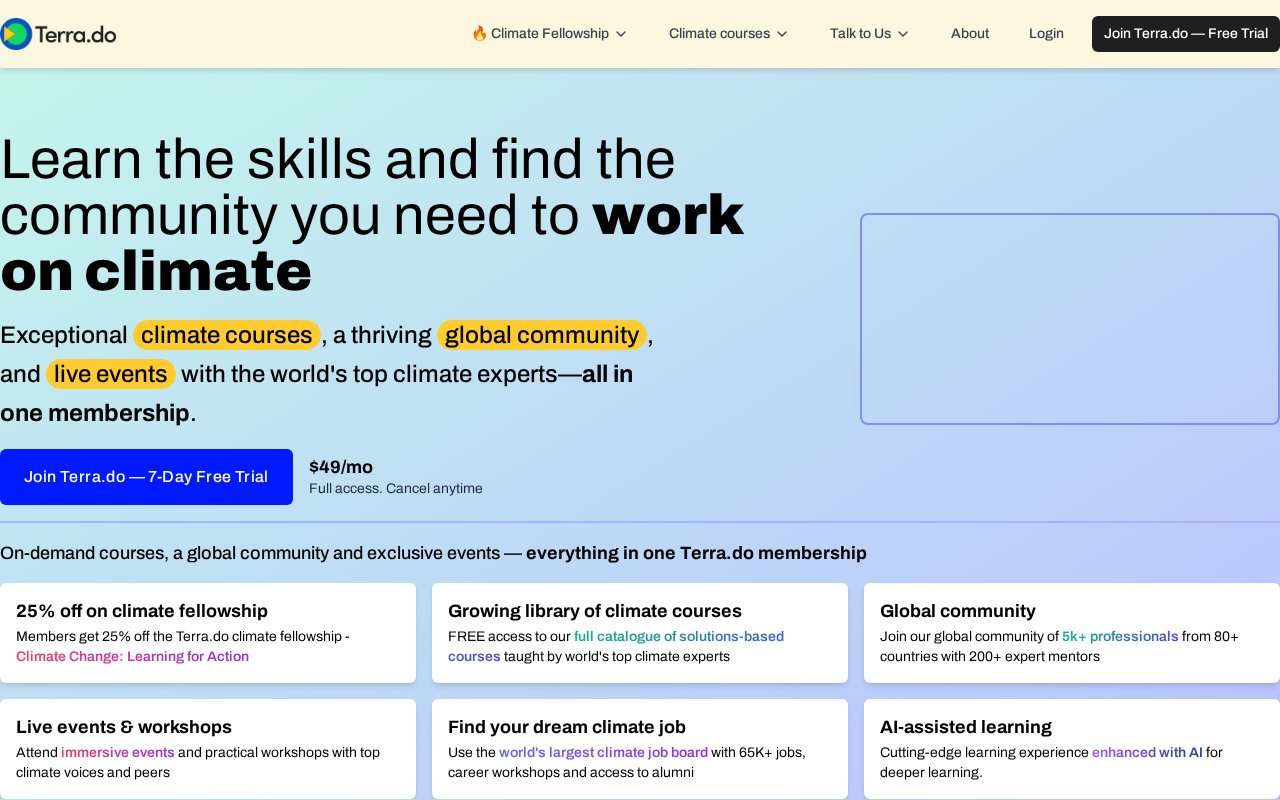The width and height of the screenshot is (1280, 800).
Task: Click the work on climate headline text
Action: 372,242
